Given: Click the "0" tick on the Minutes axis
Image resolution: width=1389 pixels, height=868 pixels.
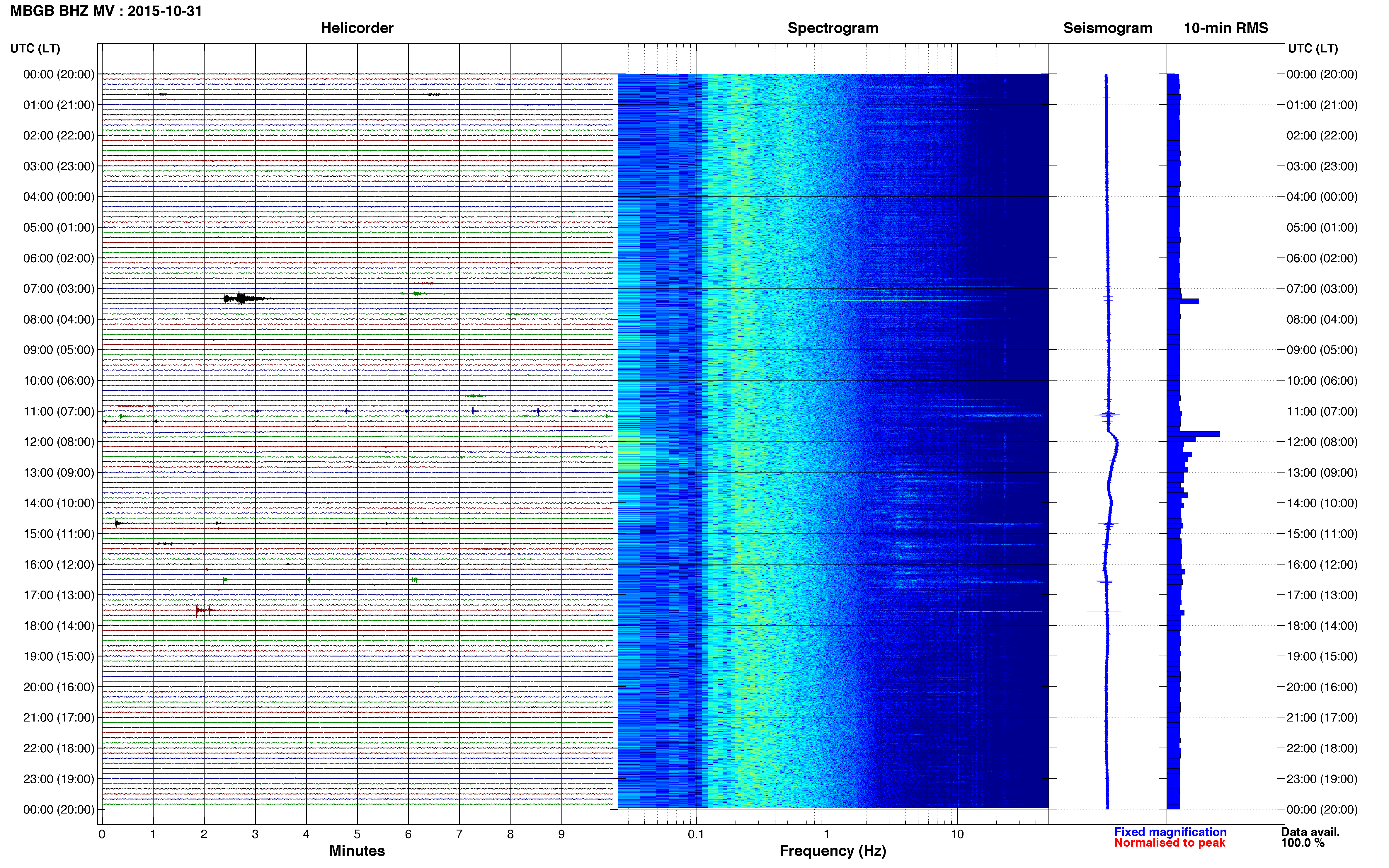Looking at the screenshot, I should pos(102,835).
